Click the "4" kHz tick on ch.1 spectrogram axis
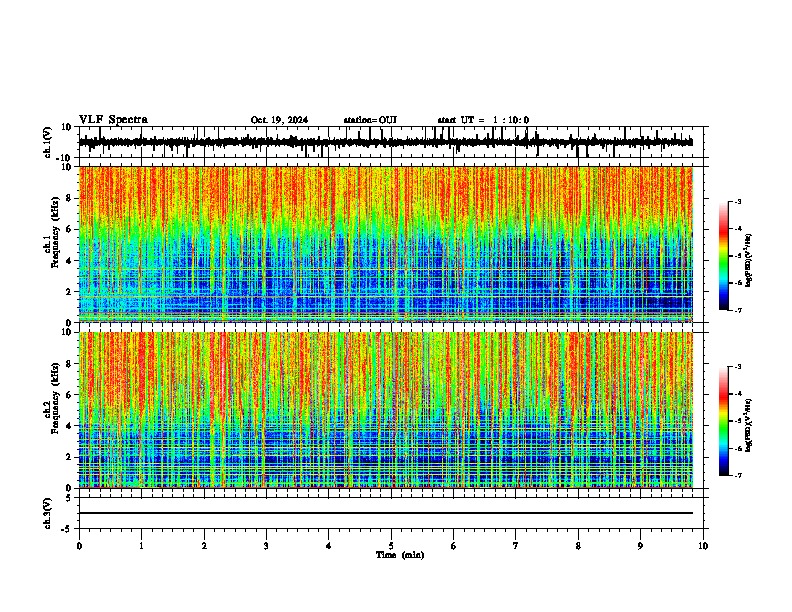Screen dimensions: 792x612 (69, 261)
